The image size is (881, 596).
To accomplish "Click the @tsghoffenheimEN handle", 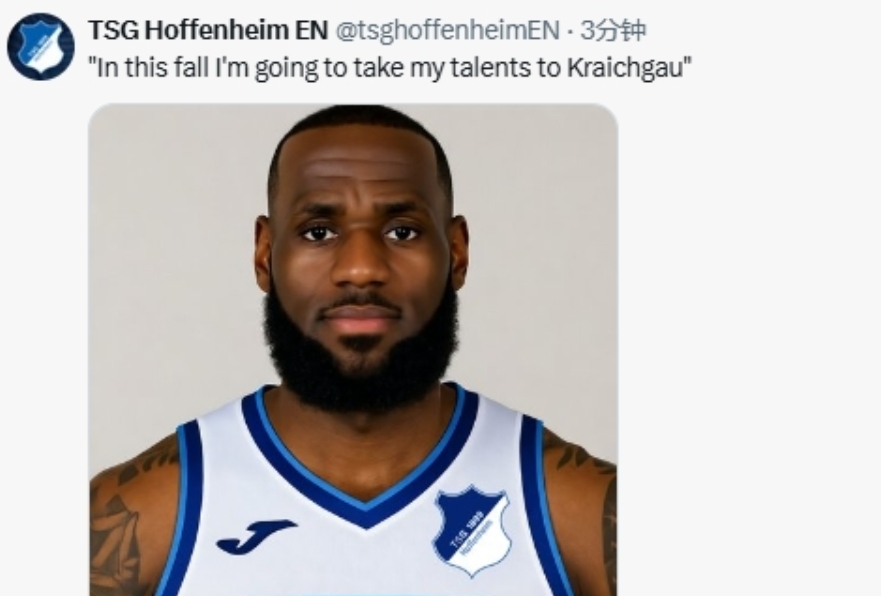I will pos(446,30).
